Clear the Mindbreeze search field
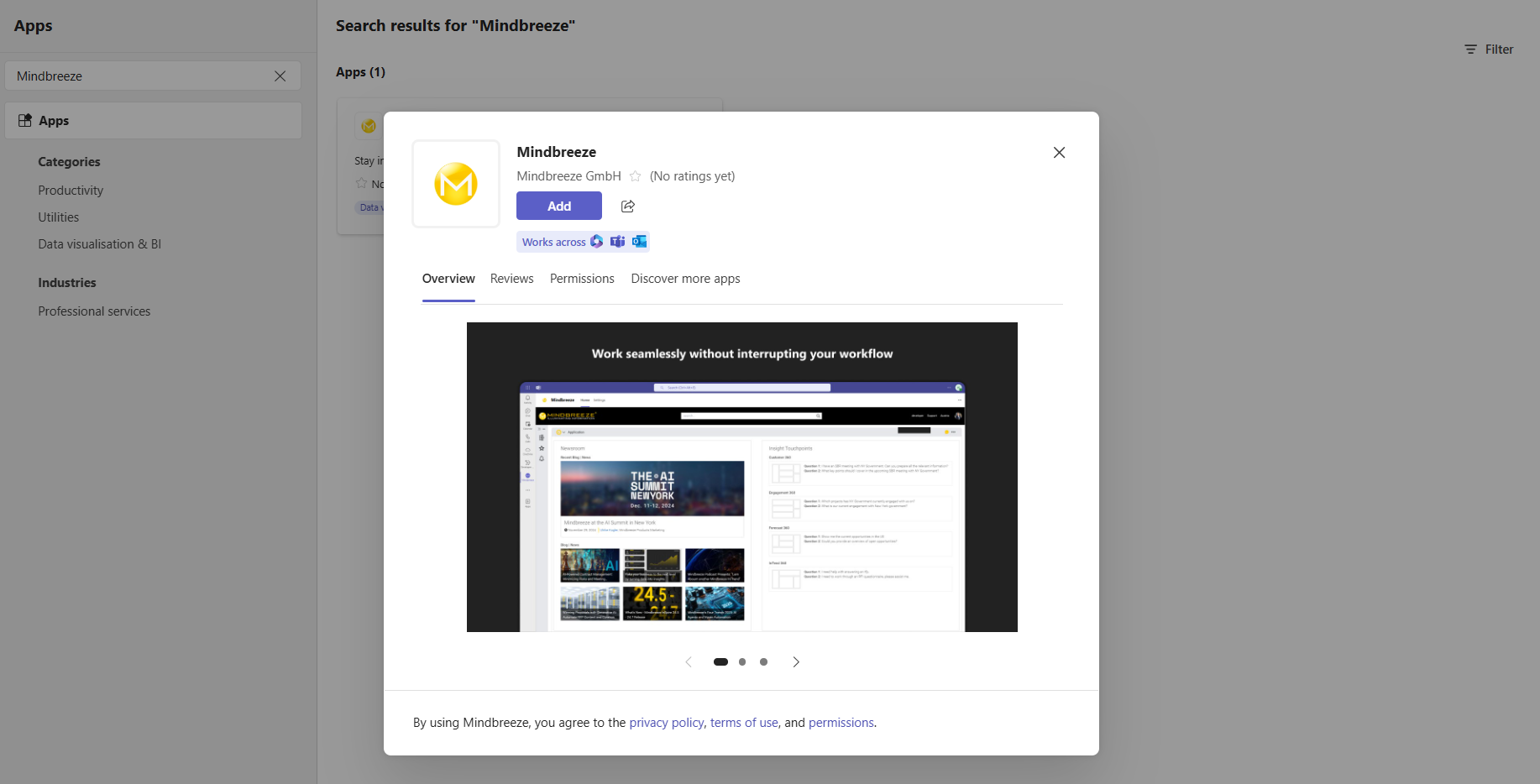Screen dimensions: 1540x784 (280, 76)
